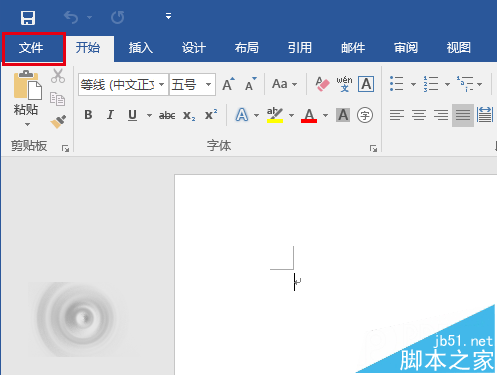Apply yellow text highlight color
The image size is (497, 375).
[275, 115]
